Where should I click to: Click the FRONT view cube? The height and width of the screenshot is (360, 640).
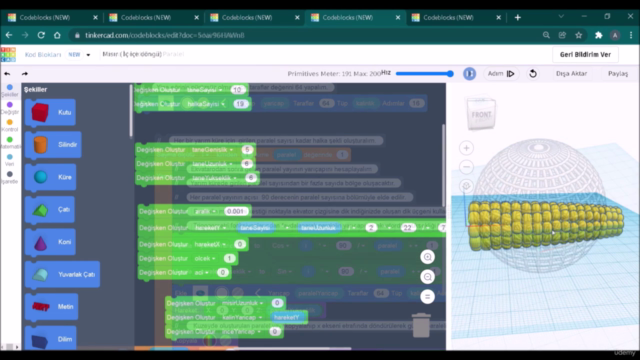481,114
